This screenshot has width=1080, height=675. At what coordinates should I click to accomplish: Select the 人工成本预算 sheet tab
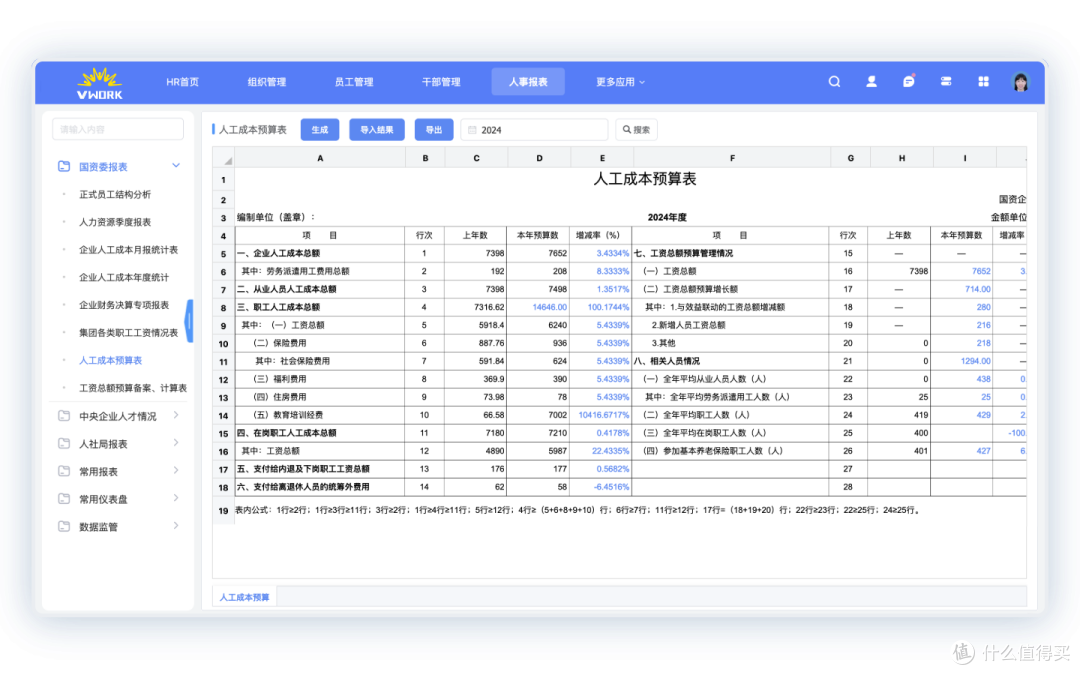pos(245,597)
